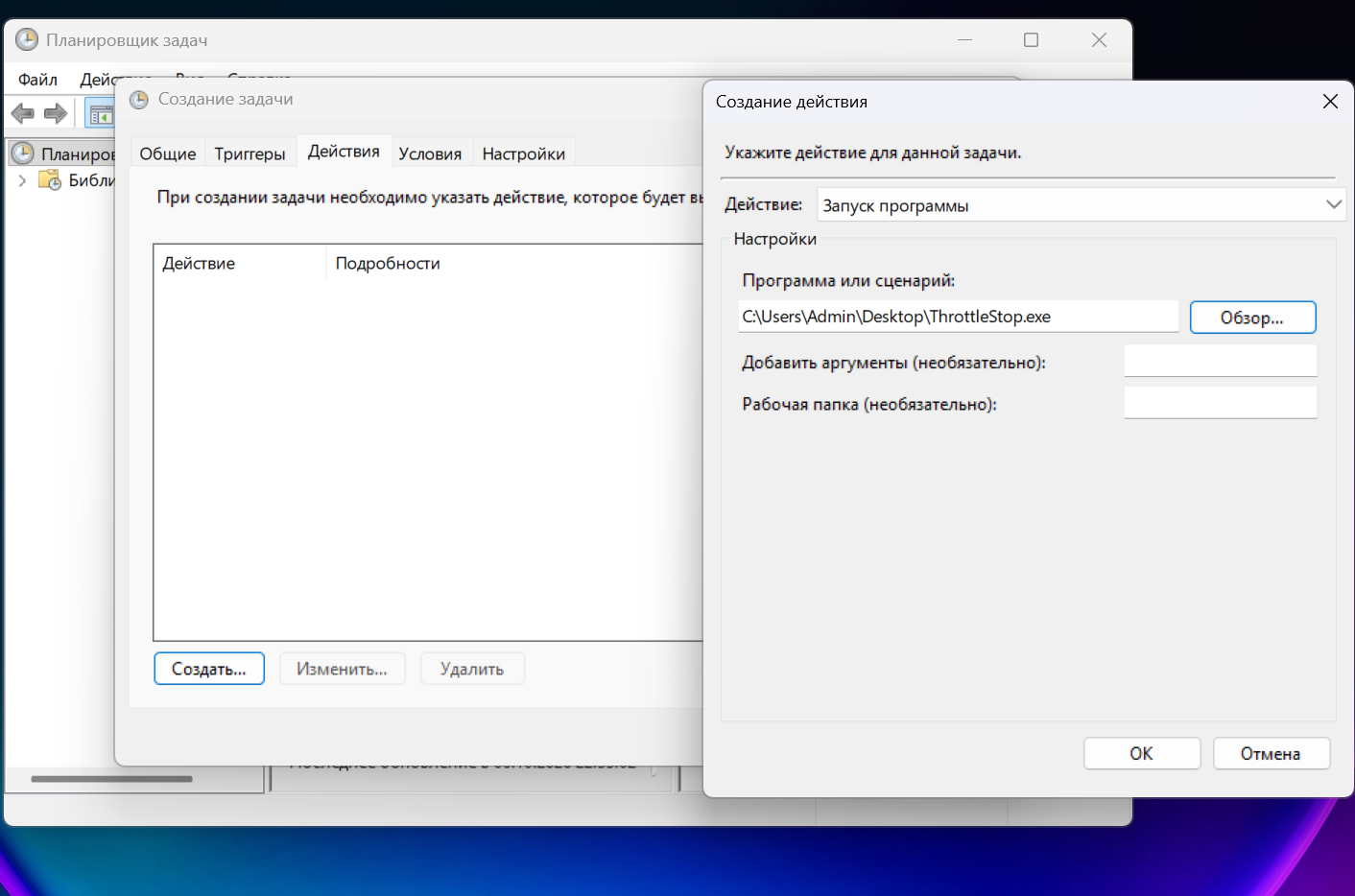Select the Планиров… root tree item
The height and width of the screenshot is (896, 1355).
79,154
